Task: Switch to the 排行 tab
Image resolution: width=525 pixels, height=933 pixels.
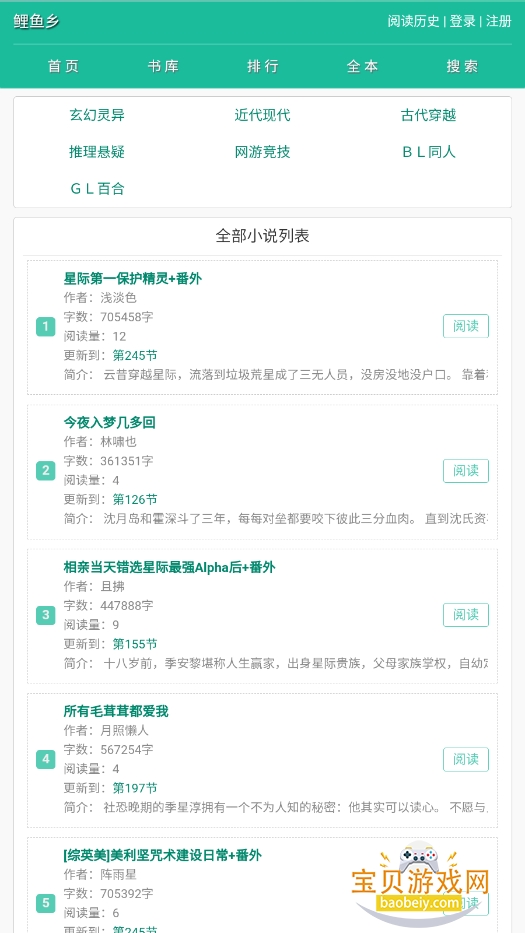Action: [x=262, y=66]
